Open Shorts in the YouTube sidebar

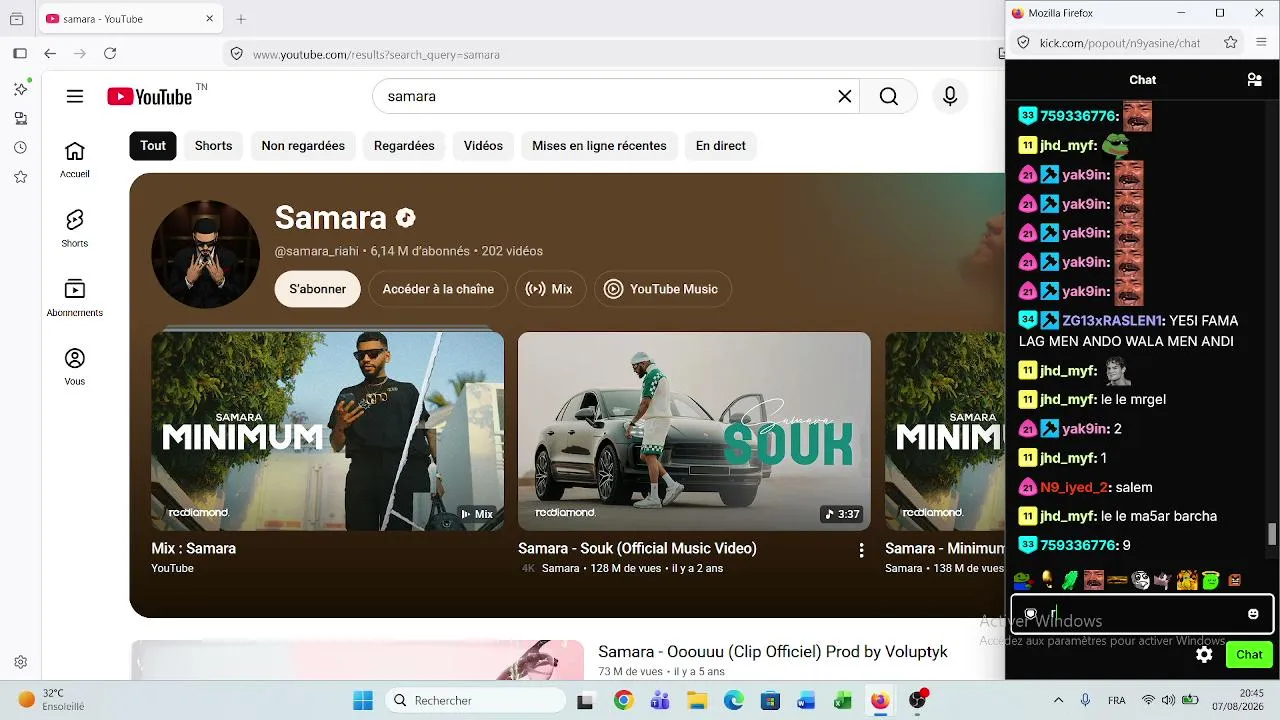[75, 229]
